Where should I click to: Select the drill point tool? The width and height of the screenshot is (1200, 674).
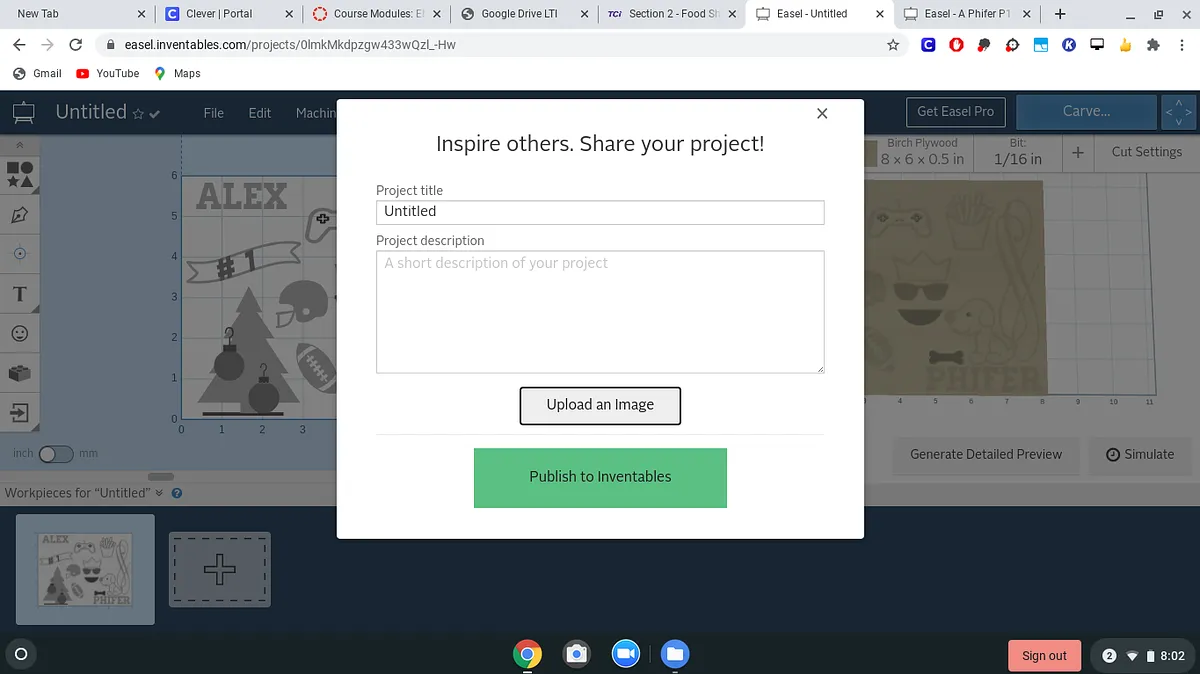tap(20, 254)
